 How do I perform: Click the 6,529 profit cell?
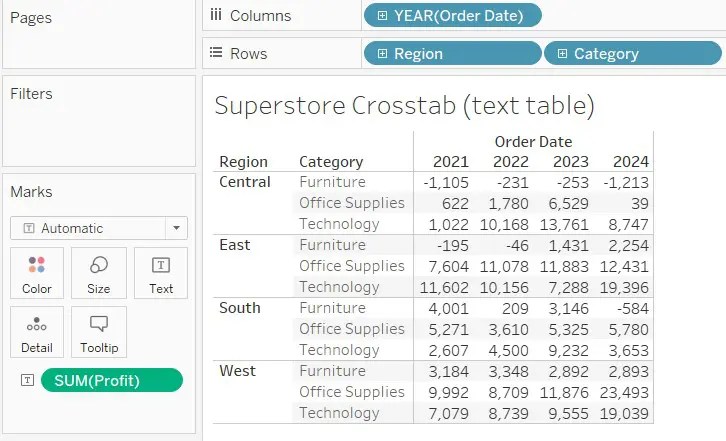569,204
